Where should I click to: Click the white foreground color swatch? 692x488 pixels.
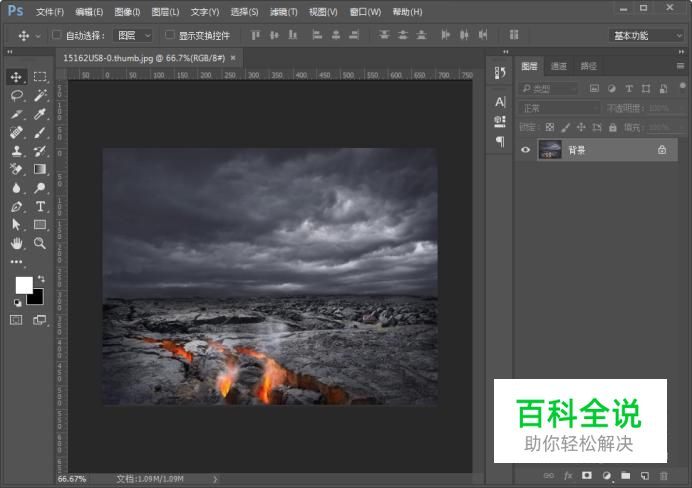click(x=23, y=285)
